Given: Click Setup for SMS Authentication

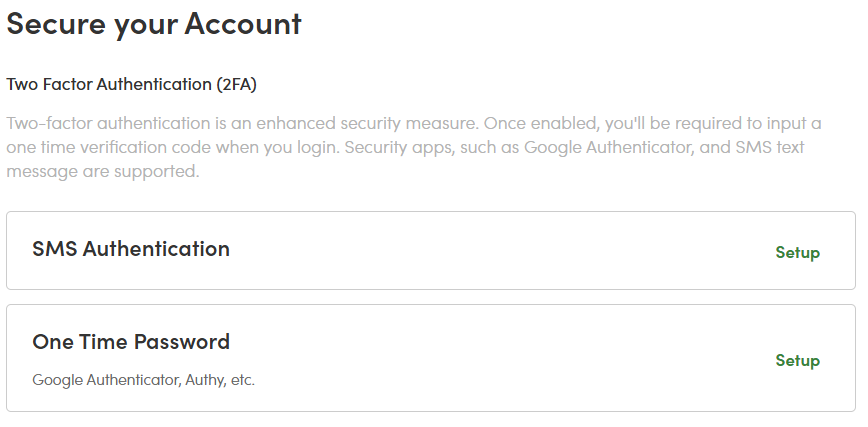Looking at the screenshot, I should (x=797, y=252).
